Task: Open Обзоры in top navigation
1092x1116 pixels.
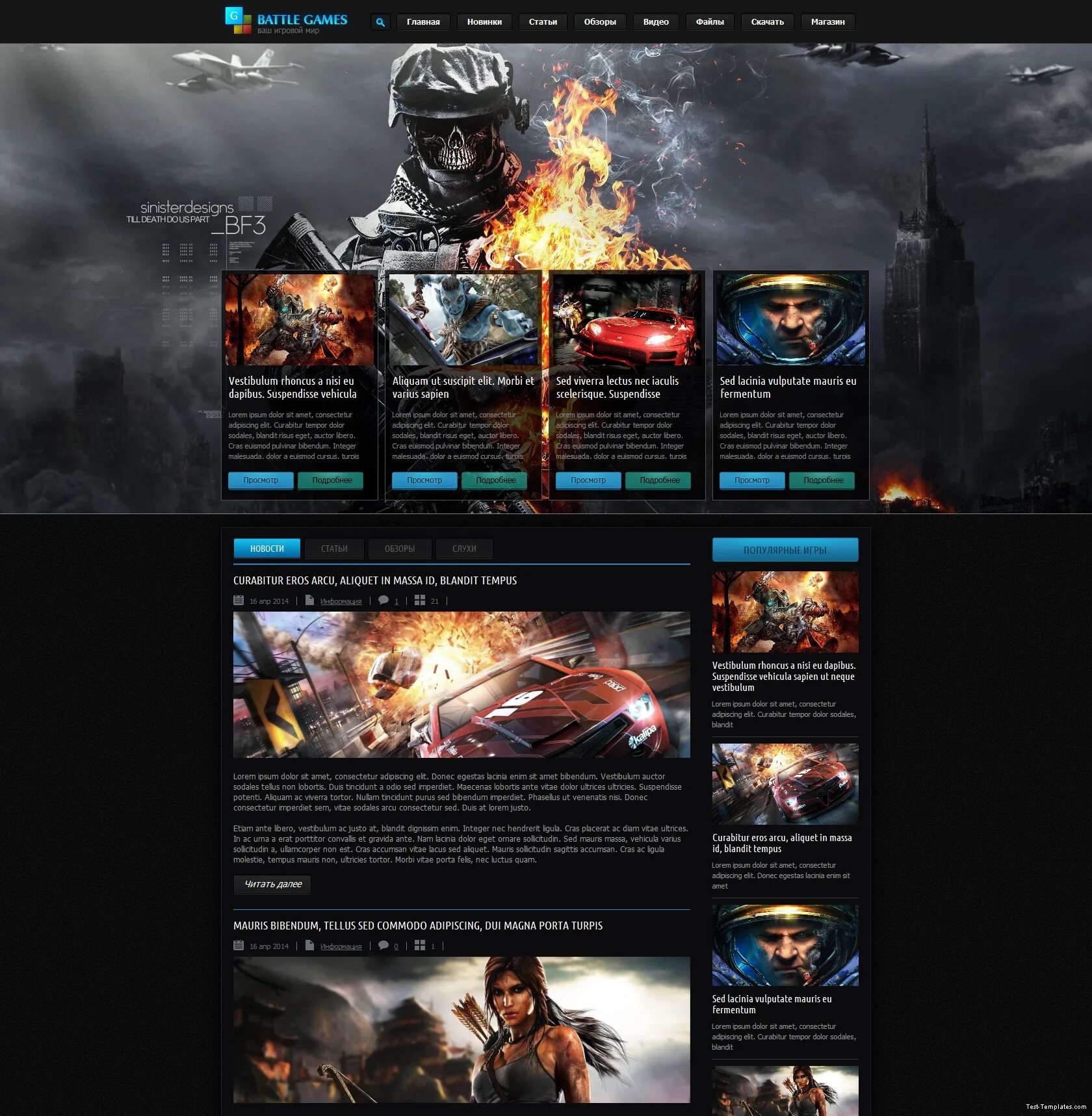Action: pyautogui.click(x=600, y=22)
